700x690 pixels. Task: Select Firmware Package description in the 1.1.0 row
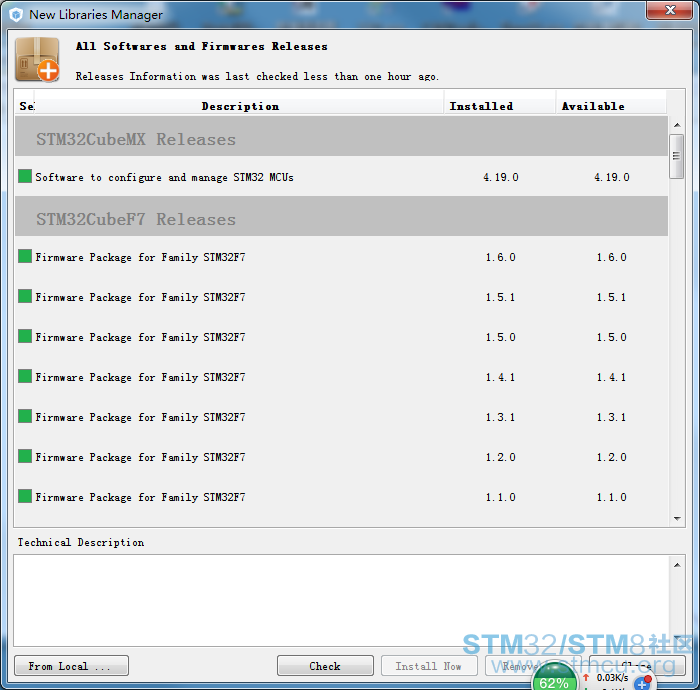click(x=141, y=498)
